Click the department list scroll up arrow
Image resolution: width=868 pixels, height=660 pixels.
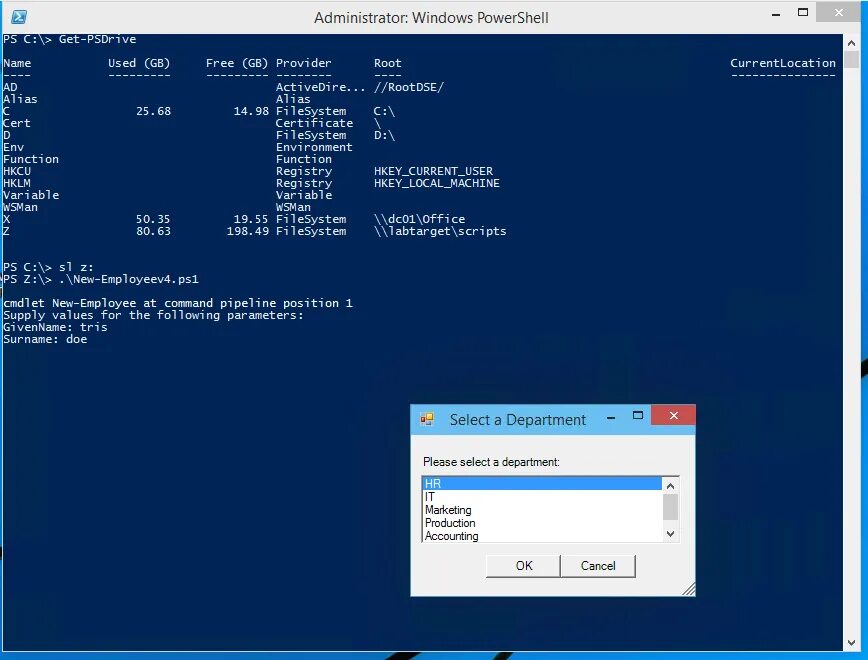tap(670, 486)
